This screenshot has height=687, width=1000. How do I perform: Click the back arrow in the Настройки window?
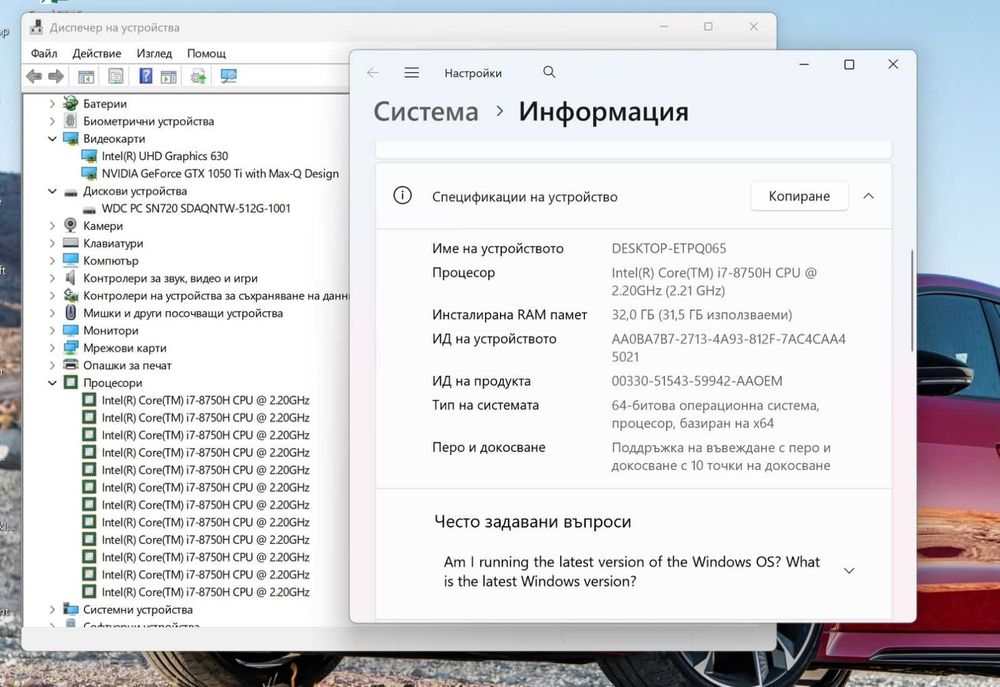pyautogui.click(x=373, y=73)
